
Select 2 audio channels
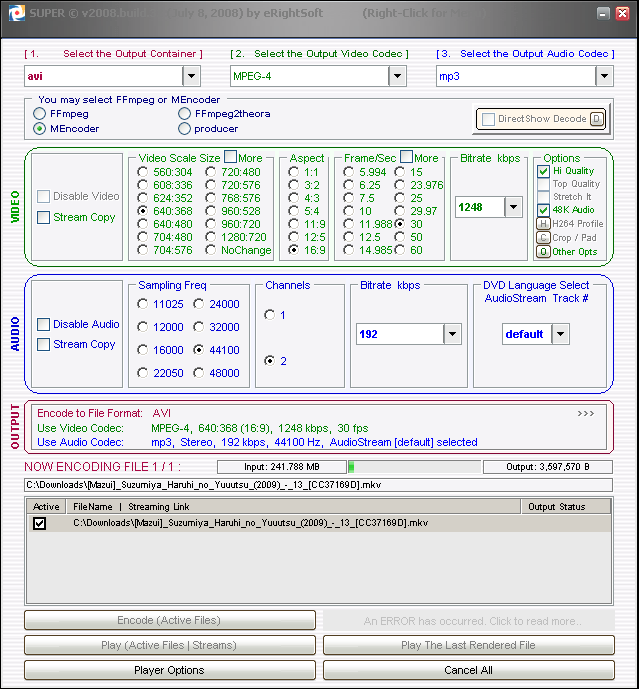269,361
